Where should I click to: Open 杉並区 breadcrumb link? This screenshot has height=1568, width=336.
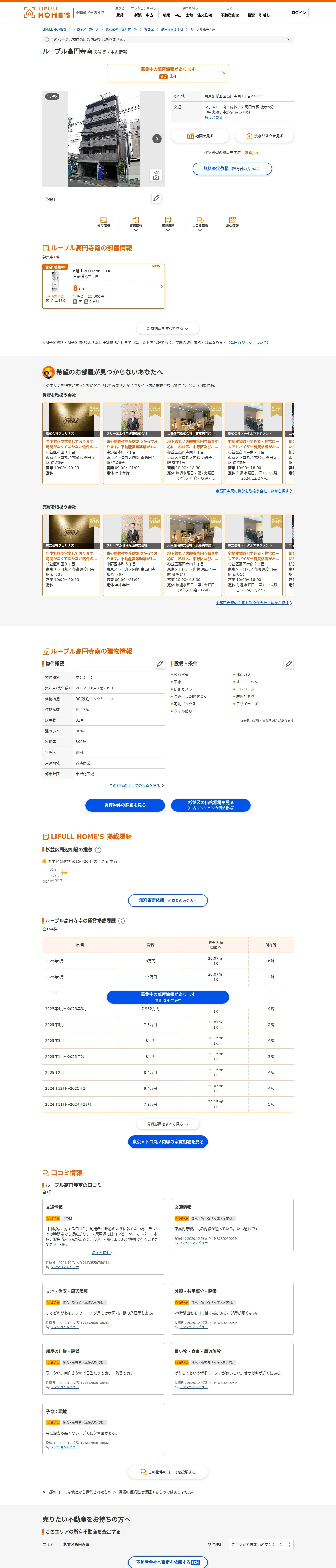[x=149, y=29]
